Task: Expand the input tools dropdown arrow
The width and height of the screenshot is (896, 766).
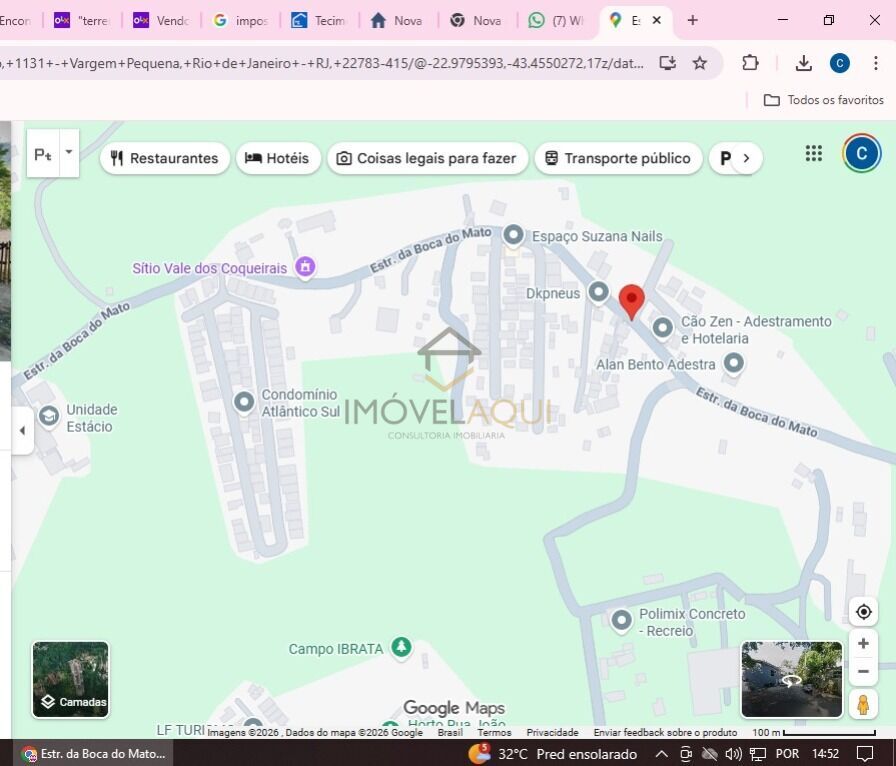Action: 69,153
